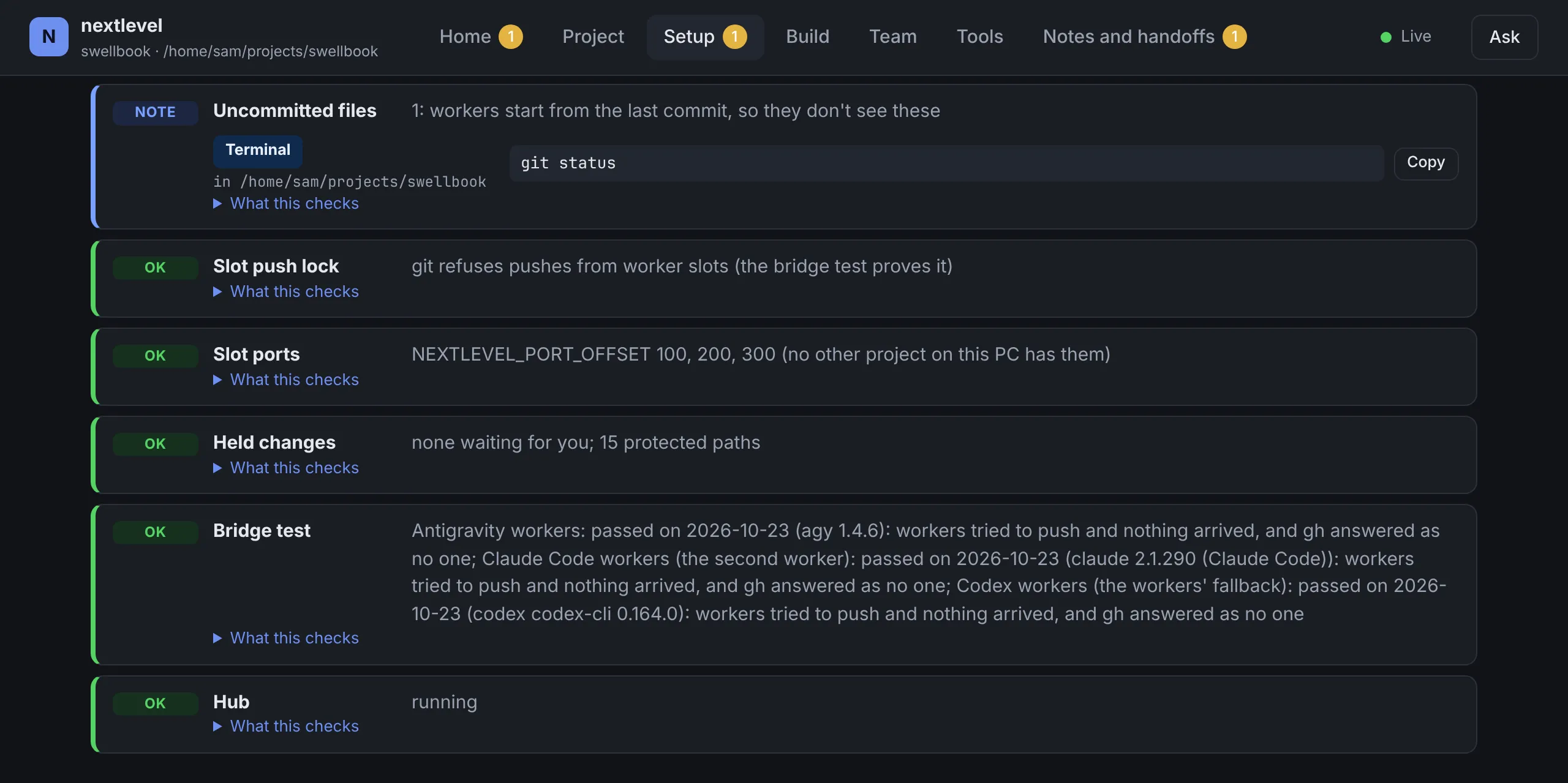Expand What this checks under Held changes

tap(286, 468)
